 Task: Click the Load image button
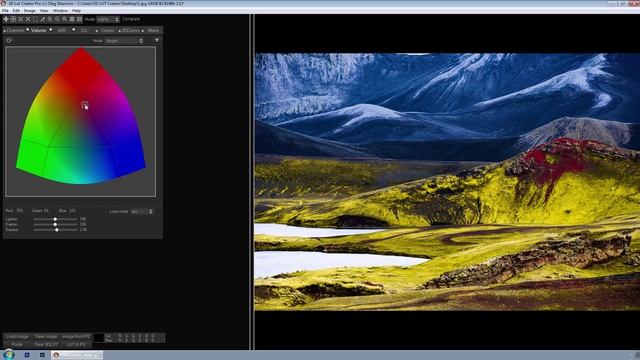pyautogui.click(x=17, y=337)
